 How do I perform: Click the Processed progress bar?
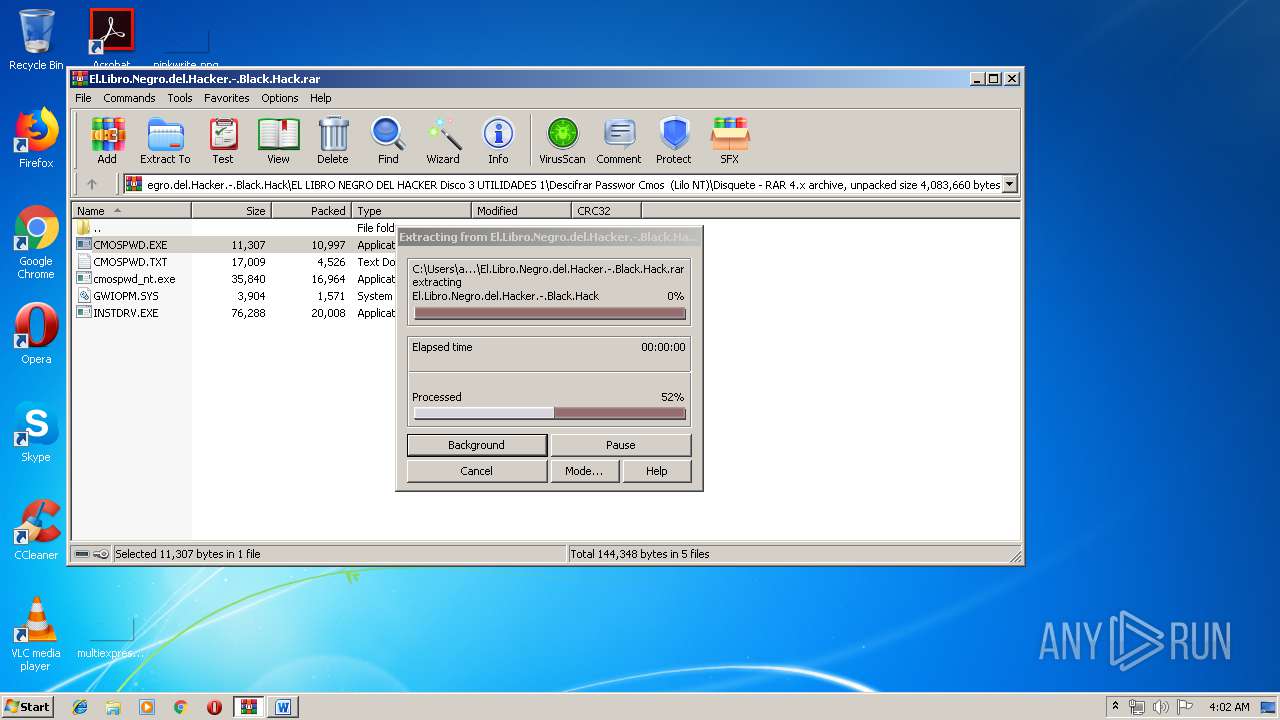tap(550, 413)
